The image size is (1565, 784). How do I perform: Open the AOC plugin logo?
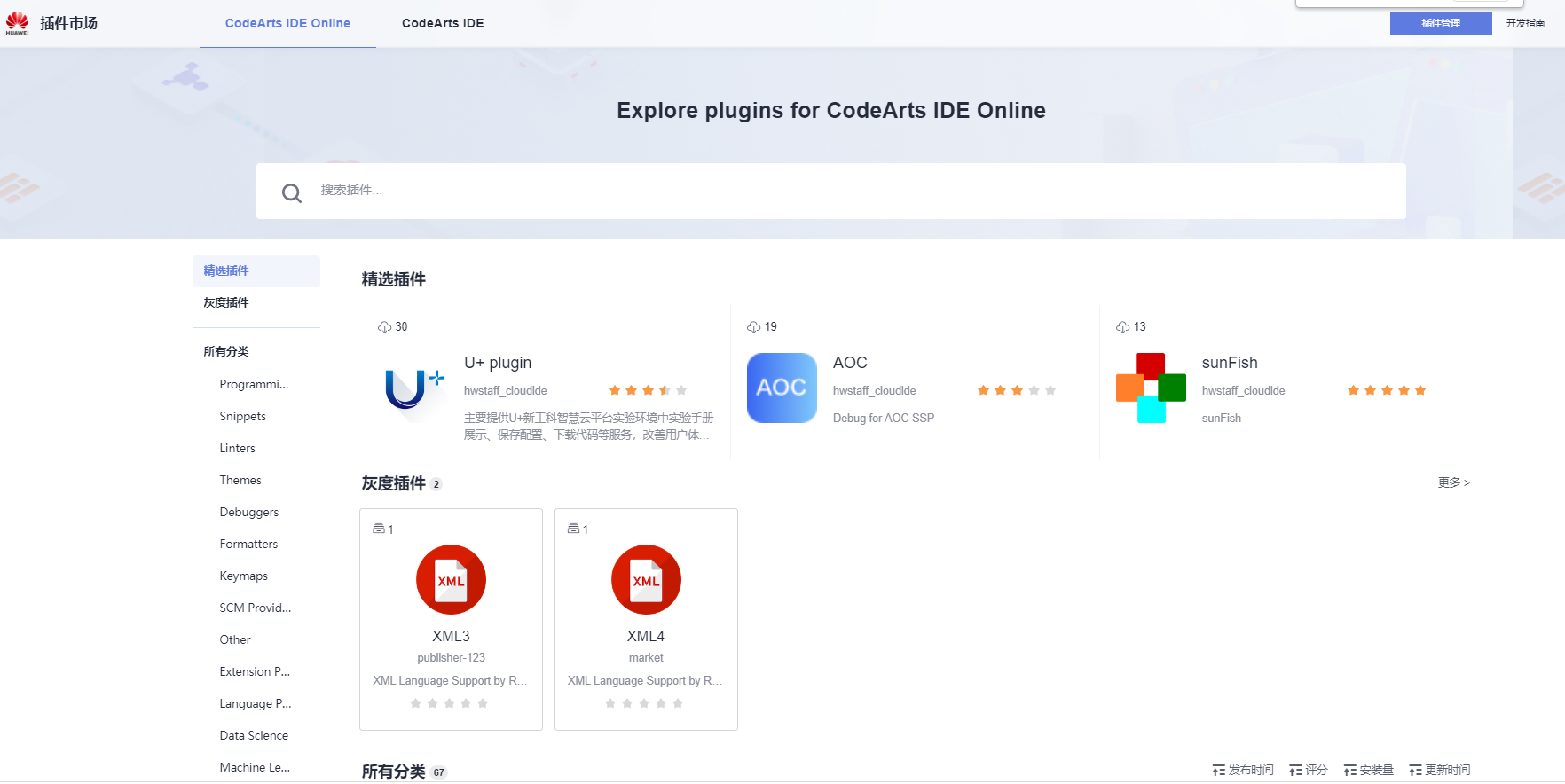point(782,388)
